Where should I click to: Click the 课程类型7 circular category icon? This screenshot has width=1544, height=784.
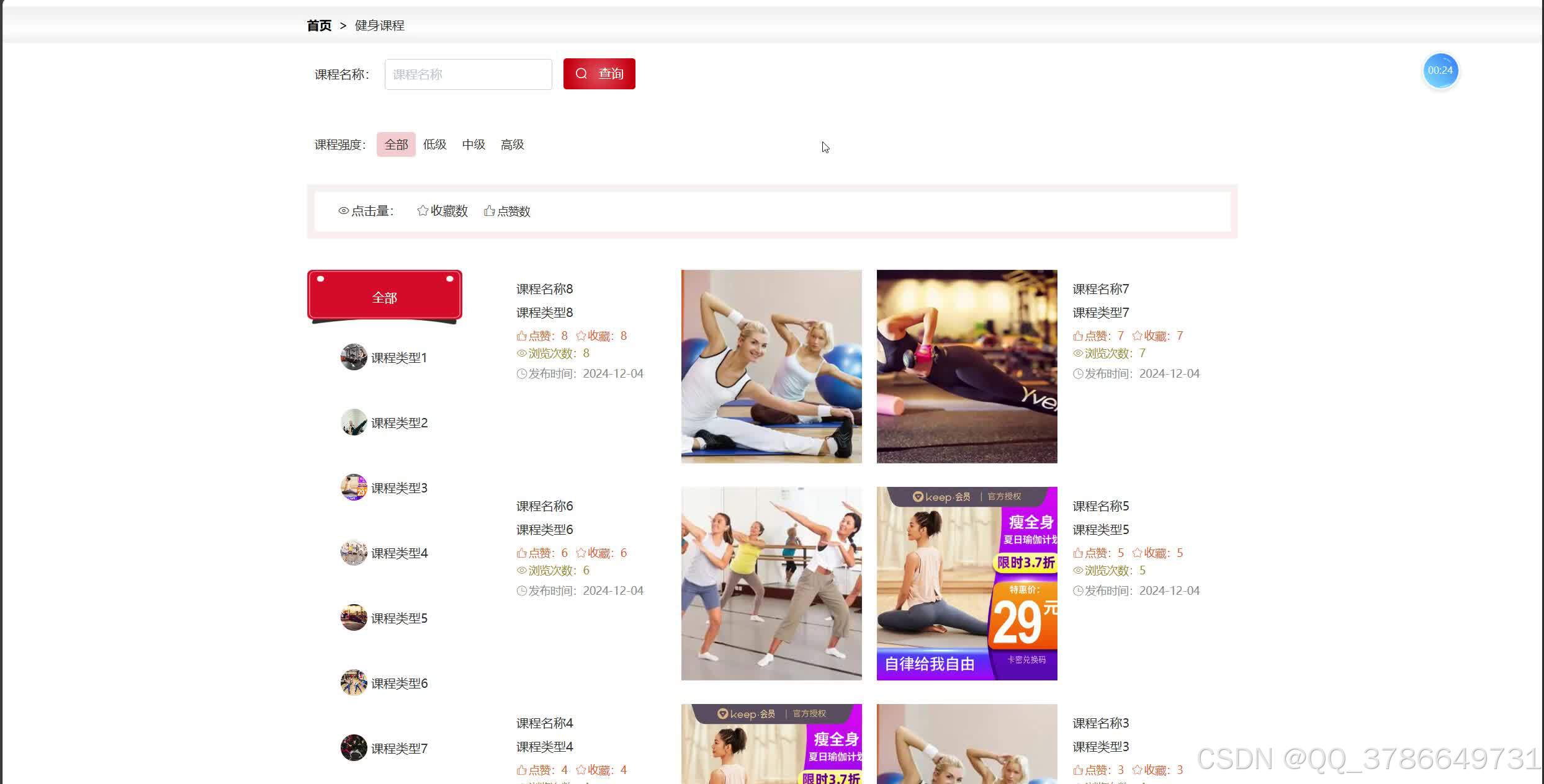(353, 747)
